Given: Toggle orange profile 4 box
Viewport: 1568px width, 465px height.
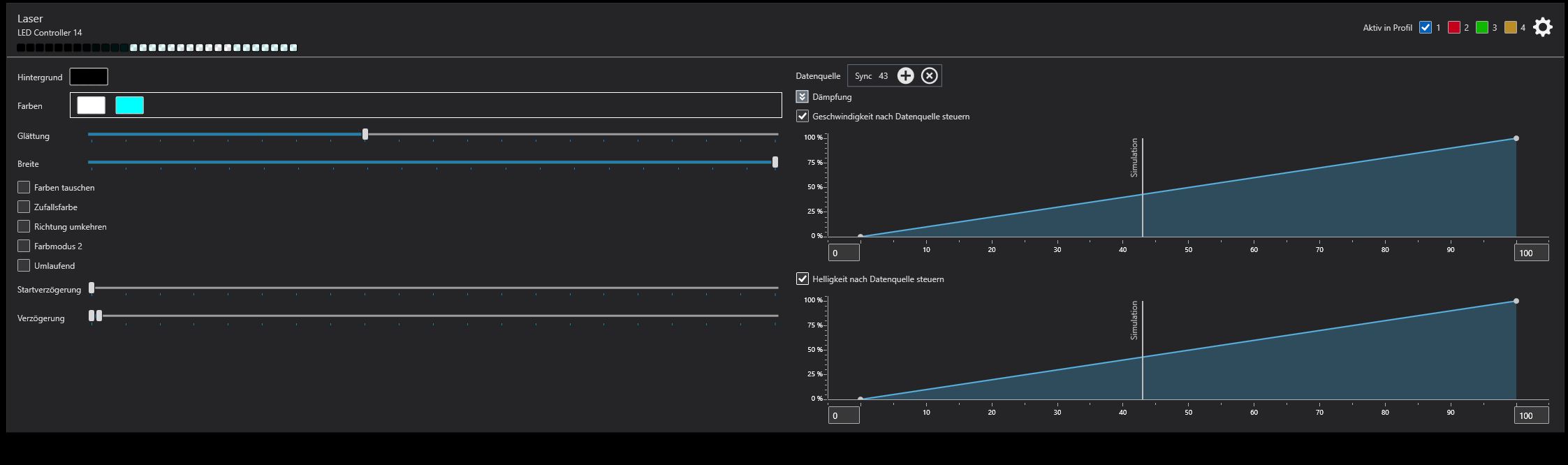Looking at the screenshot, I should pyautogui.click(x=1511, y=28).
